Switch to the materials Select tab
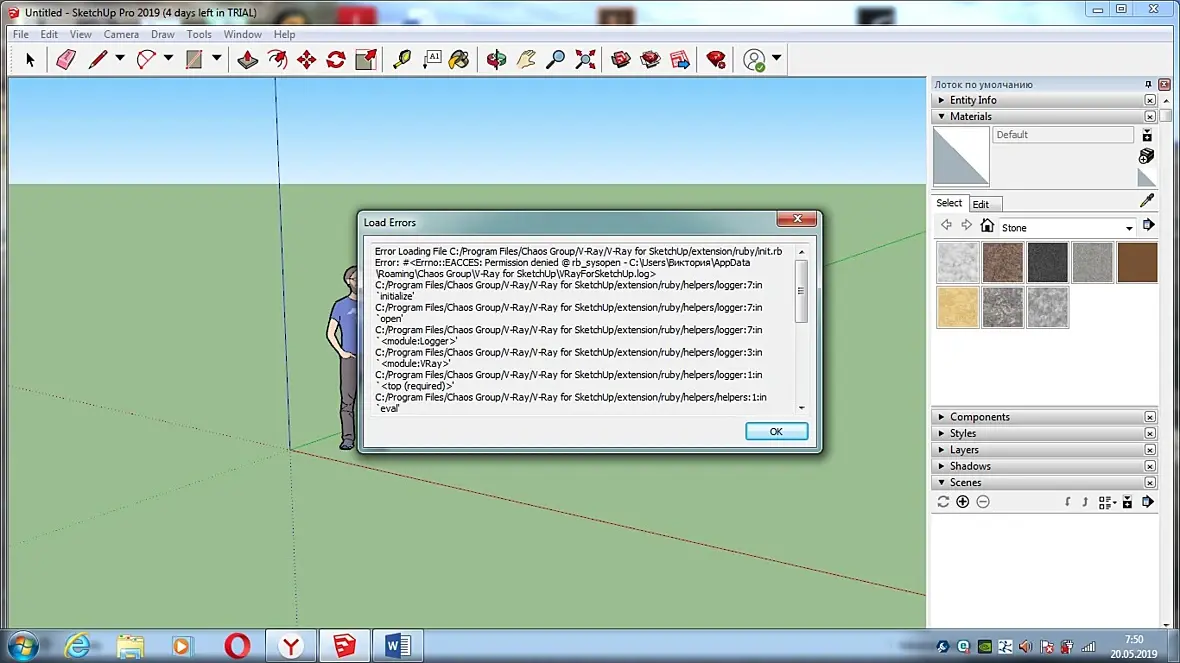 (949, 203)
